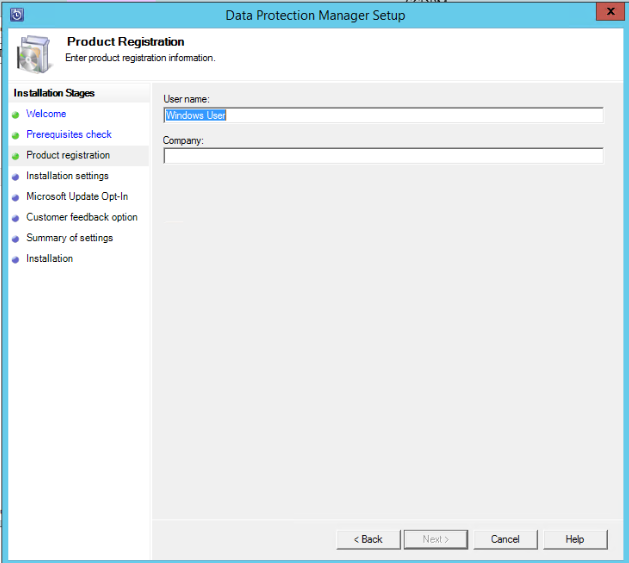
Task: Click green bullet beside Prerequisites check
Action: point(16,135)
